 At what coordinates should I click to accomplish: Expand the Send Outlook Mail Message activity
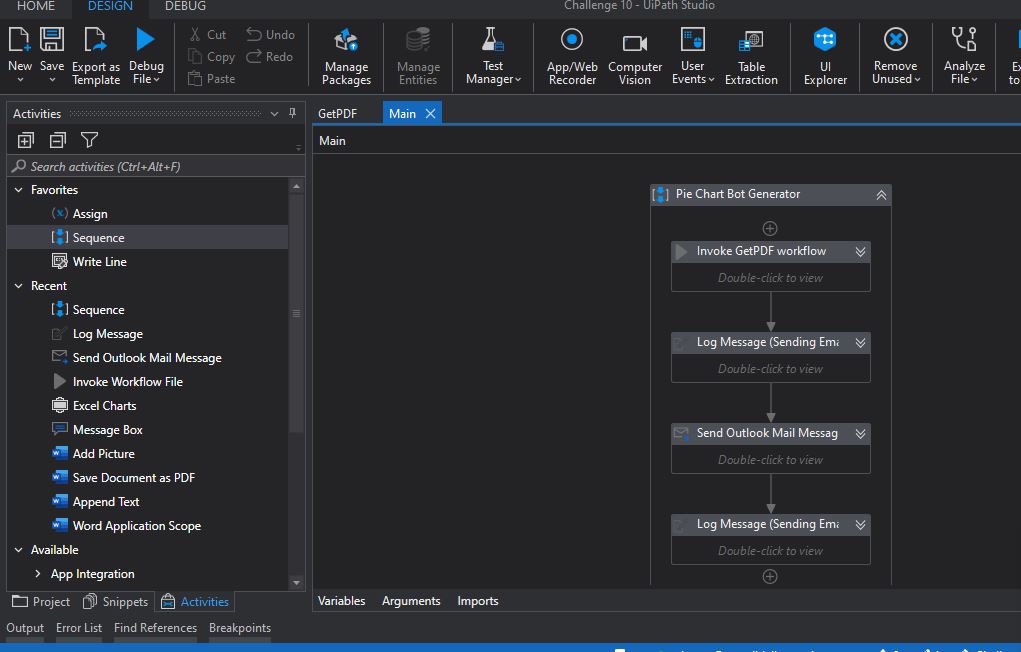pyautogui.click(x=860, y=434)
